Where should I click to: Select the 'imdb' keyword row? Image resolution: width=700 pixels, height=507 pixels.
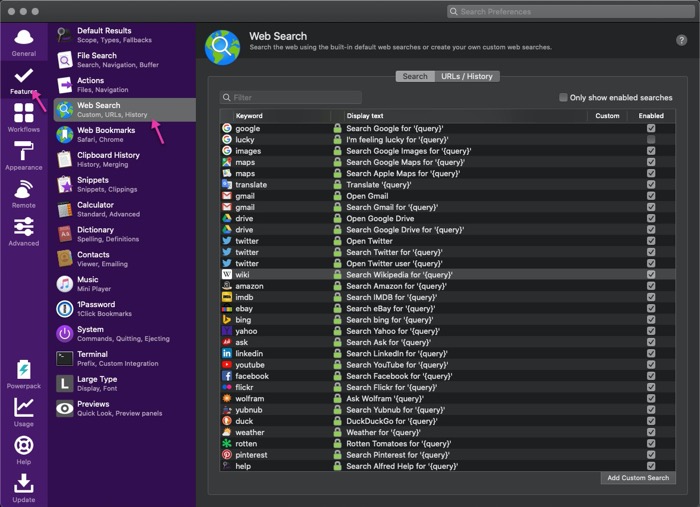click(447, 297)
